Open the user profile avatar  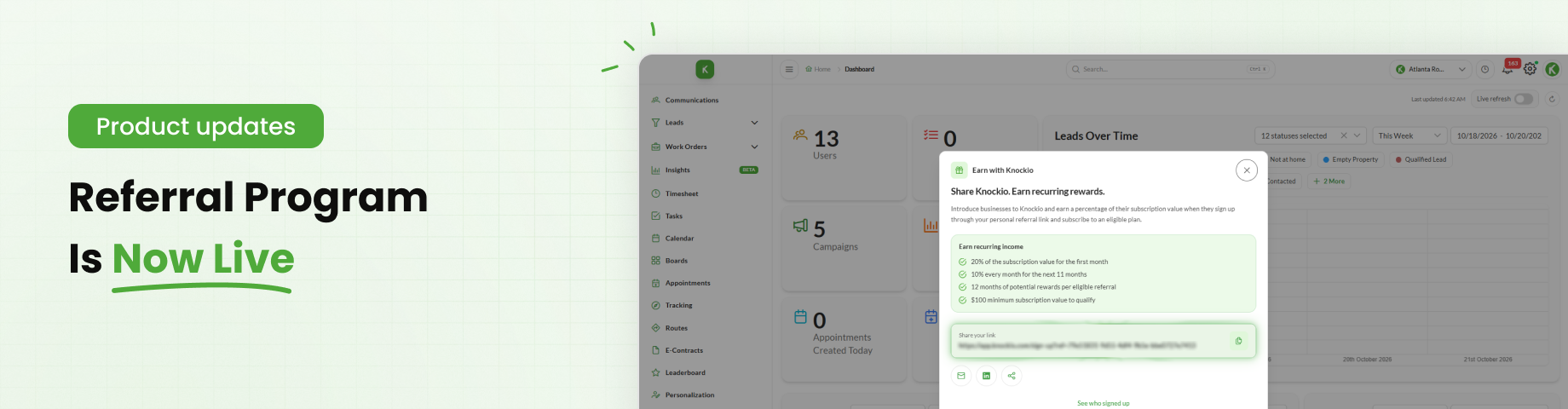(x=1552, y=69)
